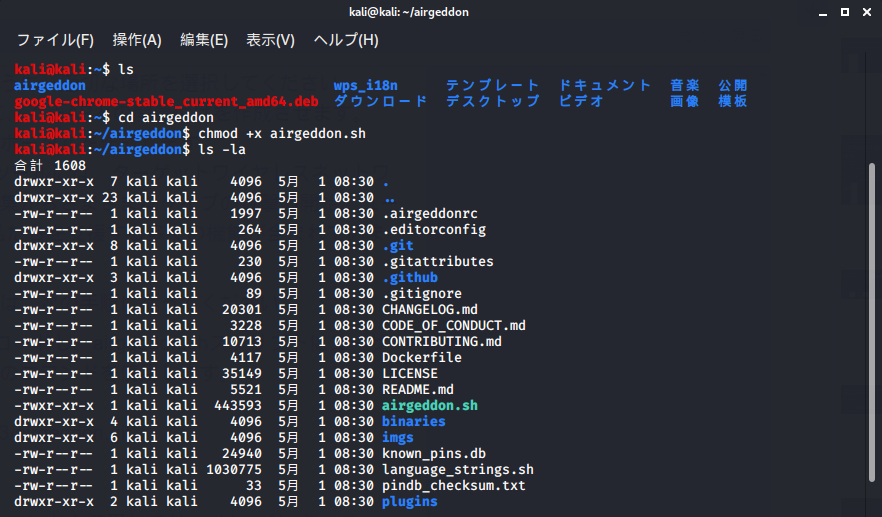882x517 pixels.
Task: Click the 'ls -la' command text
Action: point(222,150)
